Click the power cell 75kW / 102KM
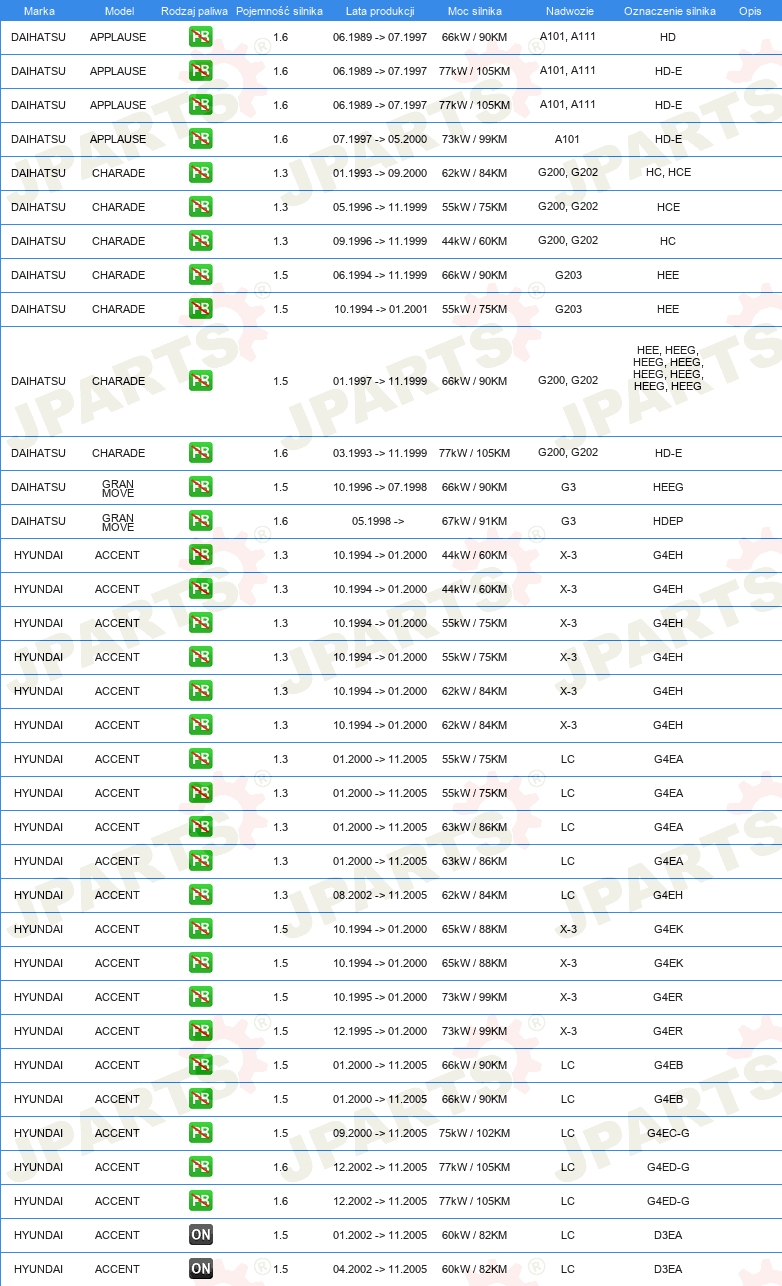Viewport: 782px width, 1286px height. point(474,1133)
